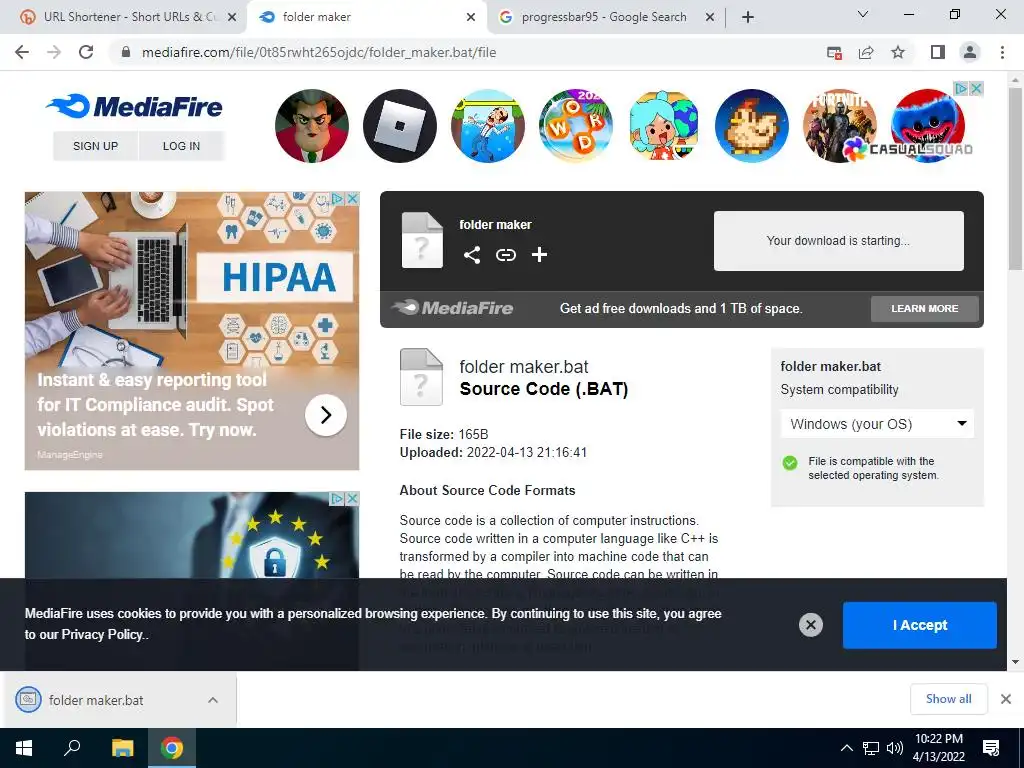Screen dimensions: 1024x768
Task: Close the HIPAA ad with X icon
Action: pos(352,199)
